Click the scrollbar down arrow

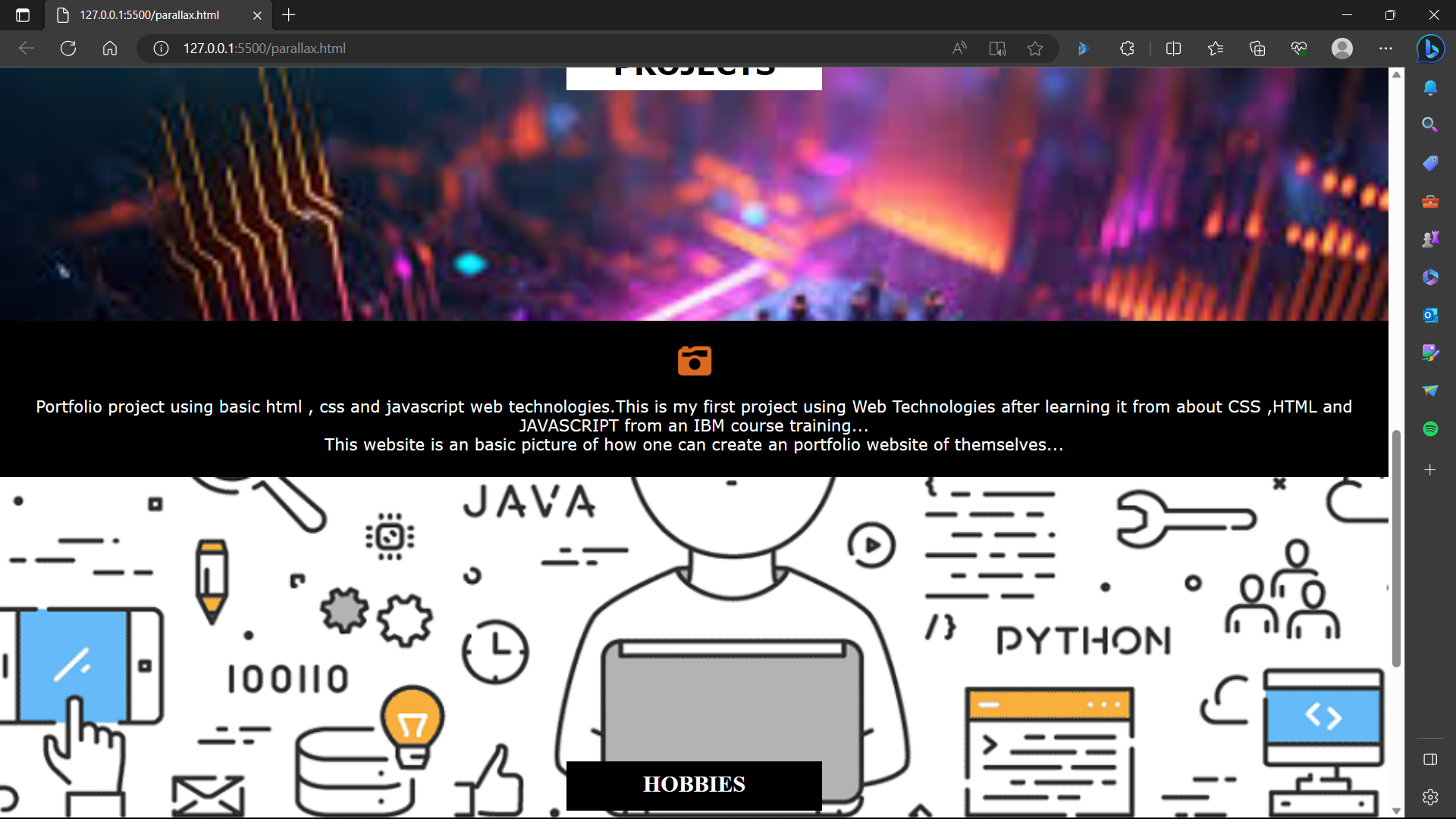click(x=1395, y=810)
